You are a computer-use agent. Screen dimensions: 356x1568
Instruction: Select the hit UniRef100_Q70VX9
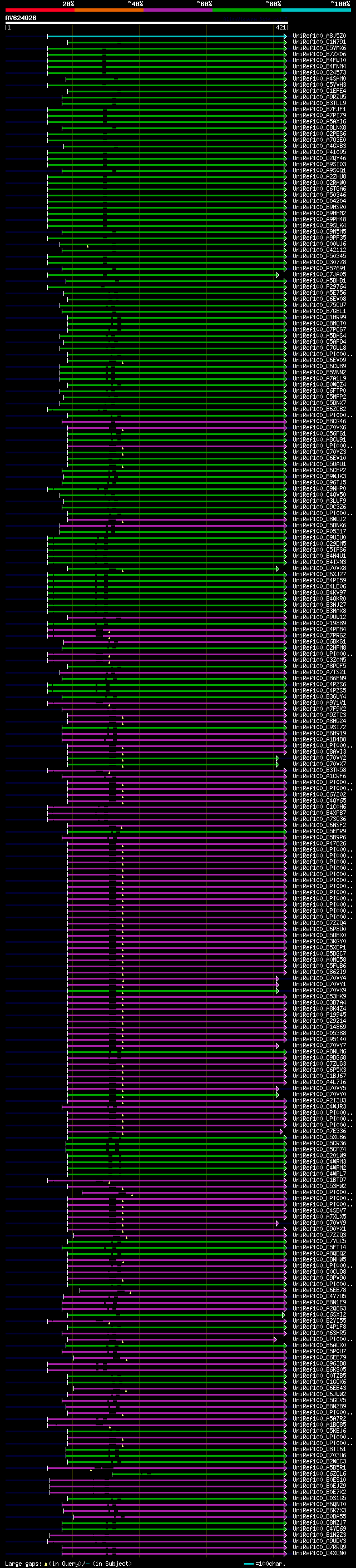click(x=319, y=990)
